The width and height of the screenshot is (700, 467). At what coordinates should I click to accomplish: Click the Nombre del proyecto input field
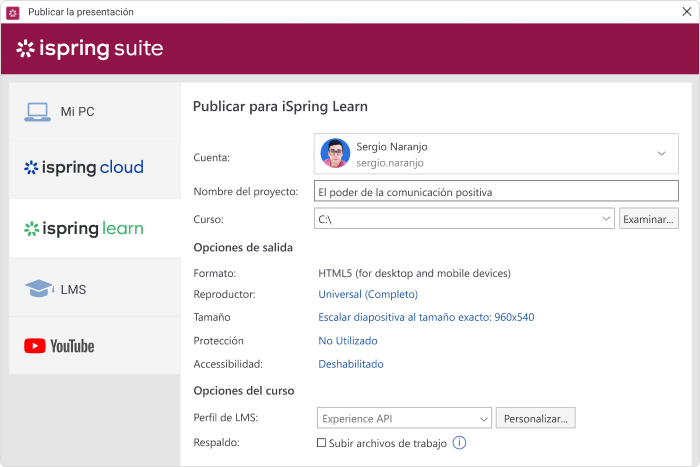[496, 191]
